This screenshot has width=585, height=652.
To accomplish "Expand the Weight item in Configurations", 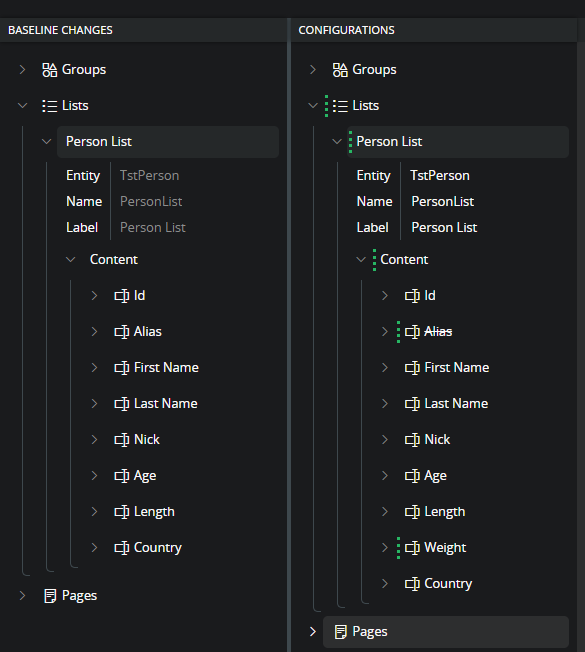I will click(385, 548).
